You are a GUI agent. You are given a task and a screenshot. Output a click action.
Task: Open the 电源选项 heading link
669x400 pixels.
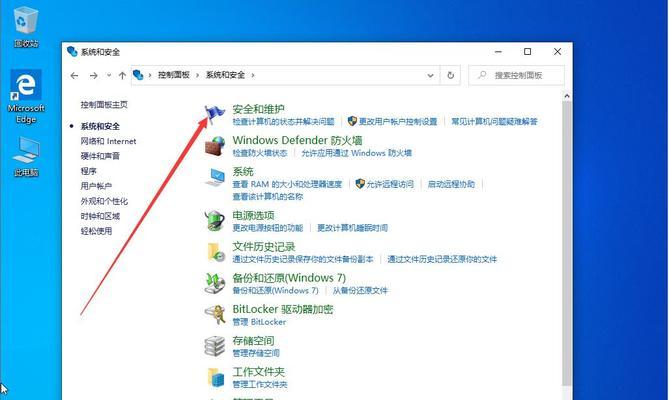pos(253,215)
